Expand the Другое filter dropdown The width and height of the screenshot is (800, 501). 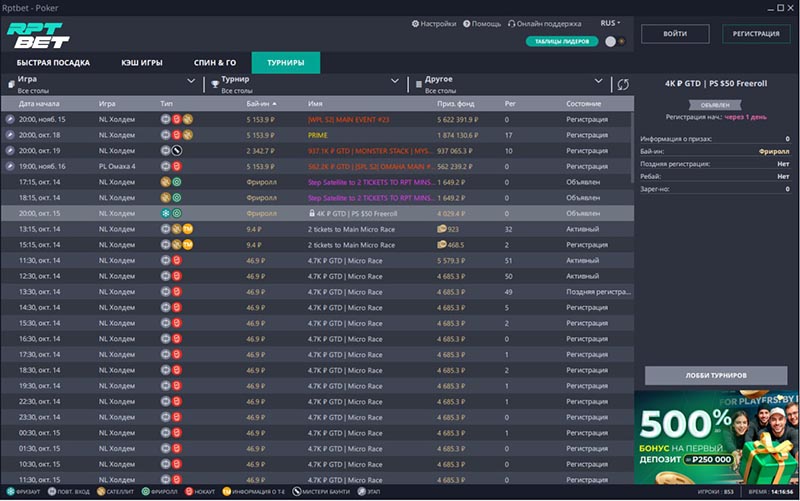point(599,80)
